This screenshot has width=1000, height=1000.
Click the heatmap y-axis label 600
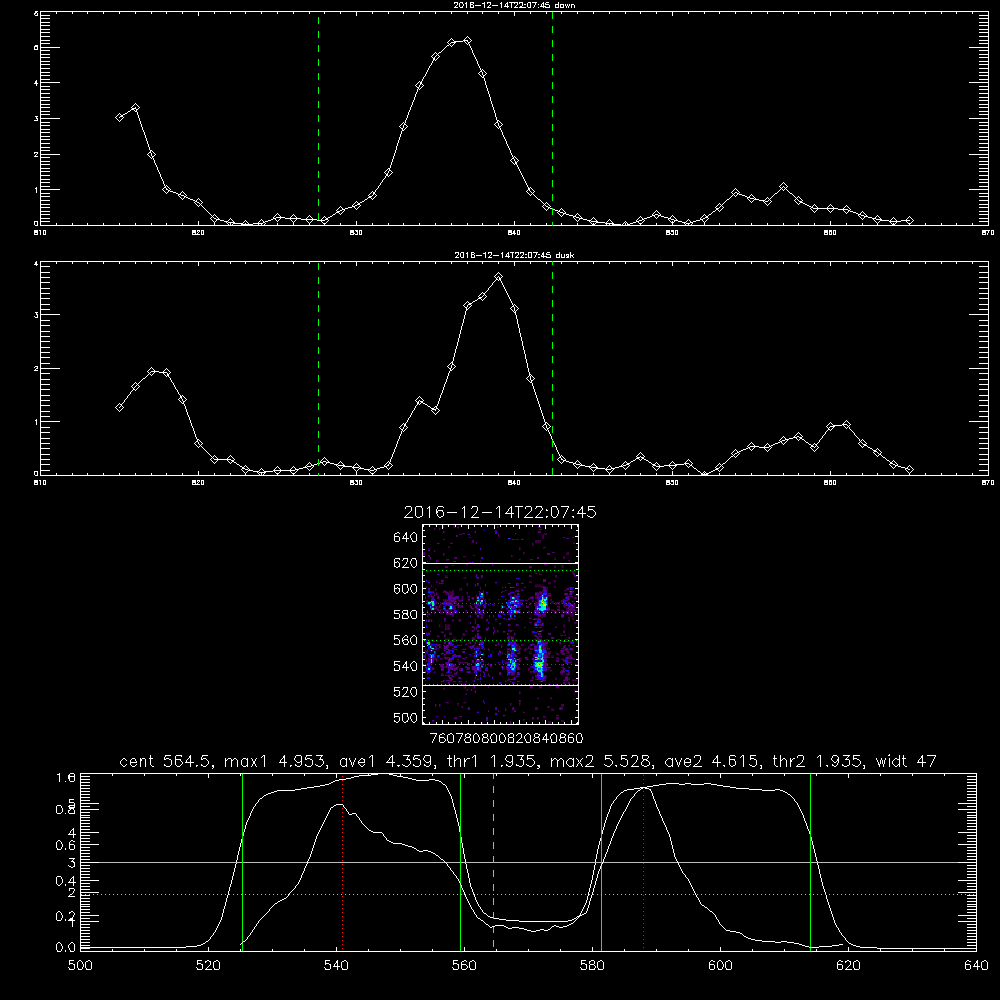tap(406, 589)
